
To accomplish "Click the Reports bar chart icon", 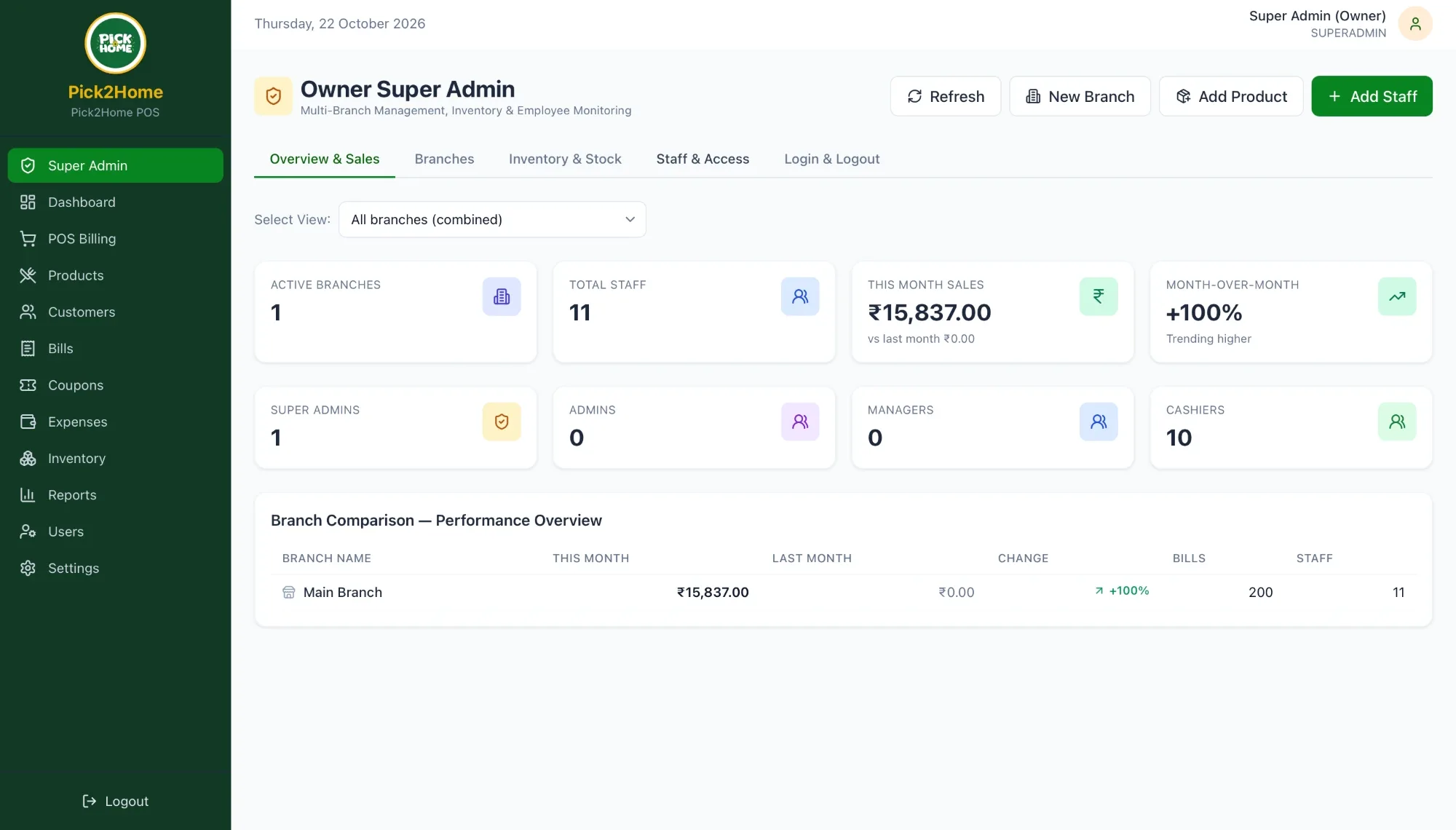I will pos(28,494).
